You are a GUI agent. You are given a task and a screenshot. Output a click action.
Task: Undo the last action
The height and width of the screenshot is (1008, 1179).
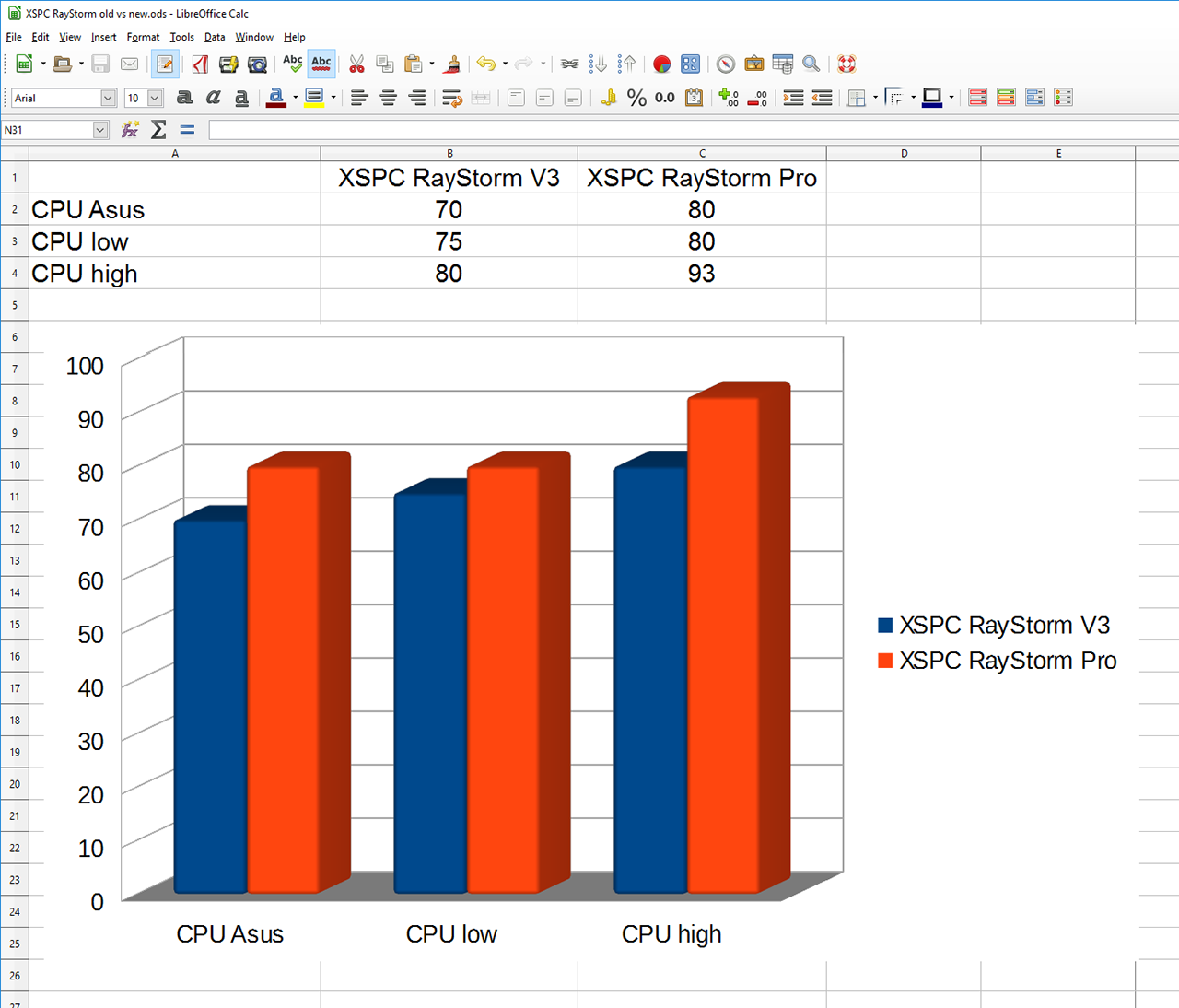[486, 64]
